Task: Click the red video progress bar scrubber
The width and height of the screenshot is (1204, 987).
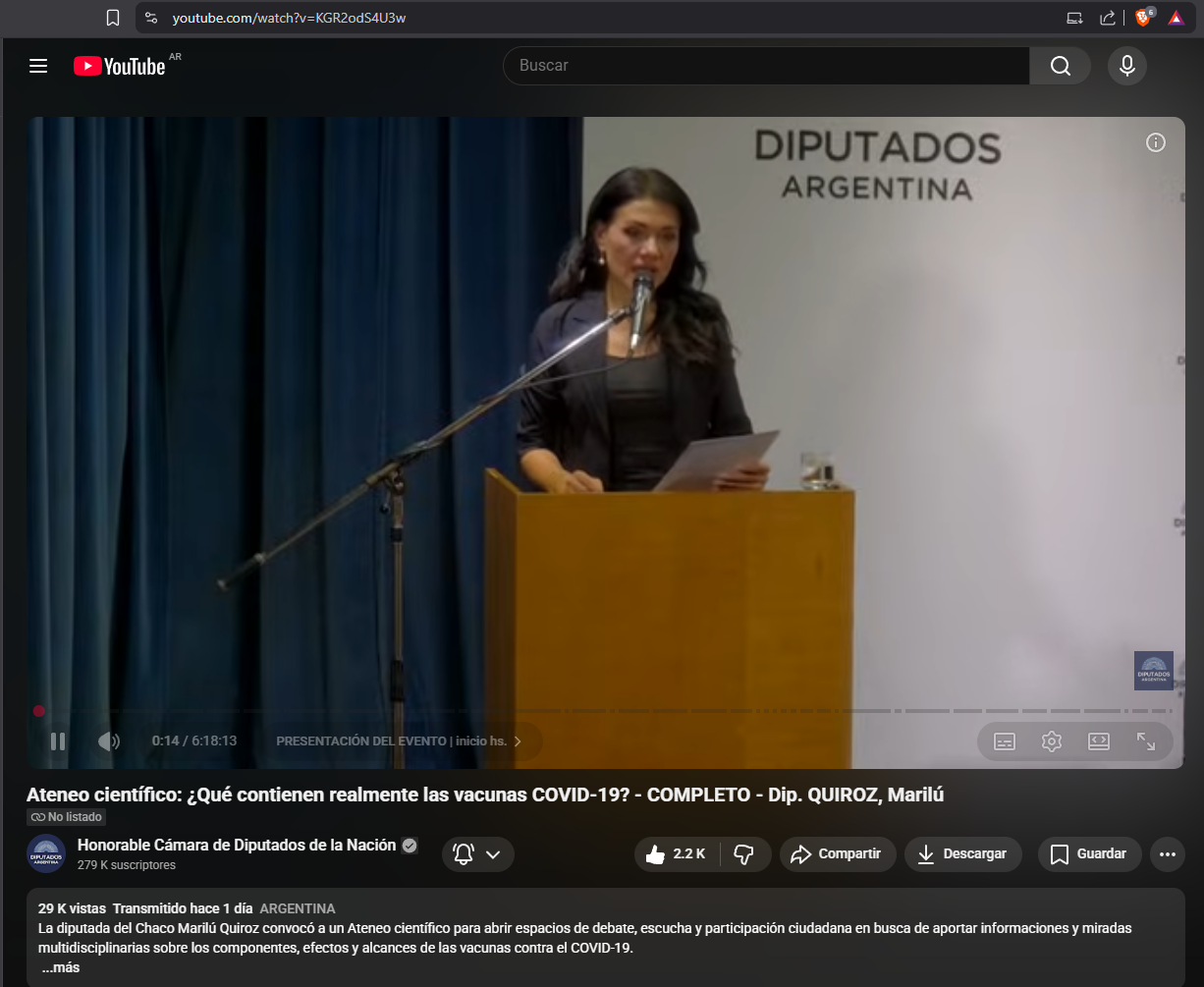Action: pyautogui.click(x=38, y=711)
